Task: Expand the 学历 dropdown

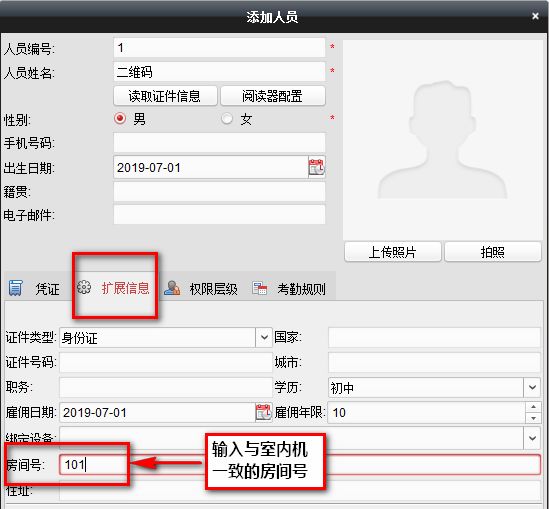Action: tap(532, 387)
